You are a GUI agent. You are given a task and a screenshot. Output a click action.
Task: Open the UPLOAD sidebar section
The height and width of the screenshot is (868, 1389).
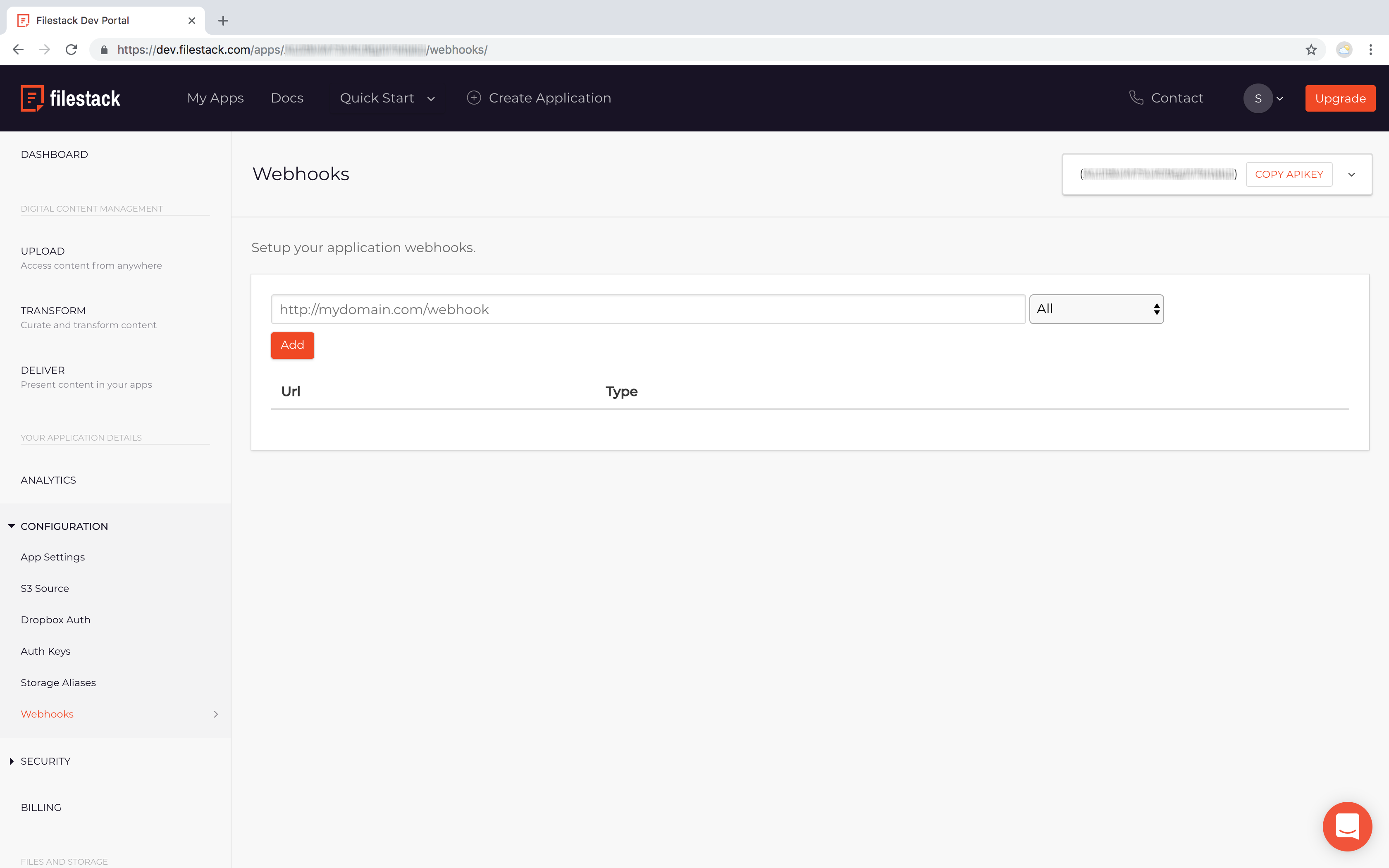[91, 258]
